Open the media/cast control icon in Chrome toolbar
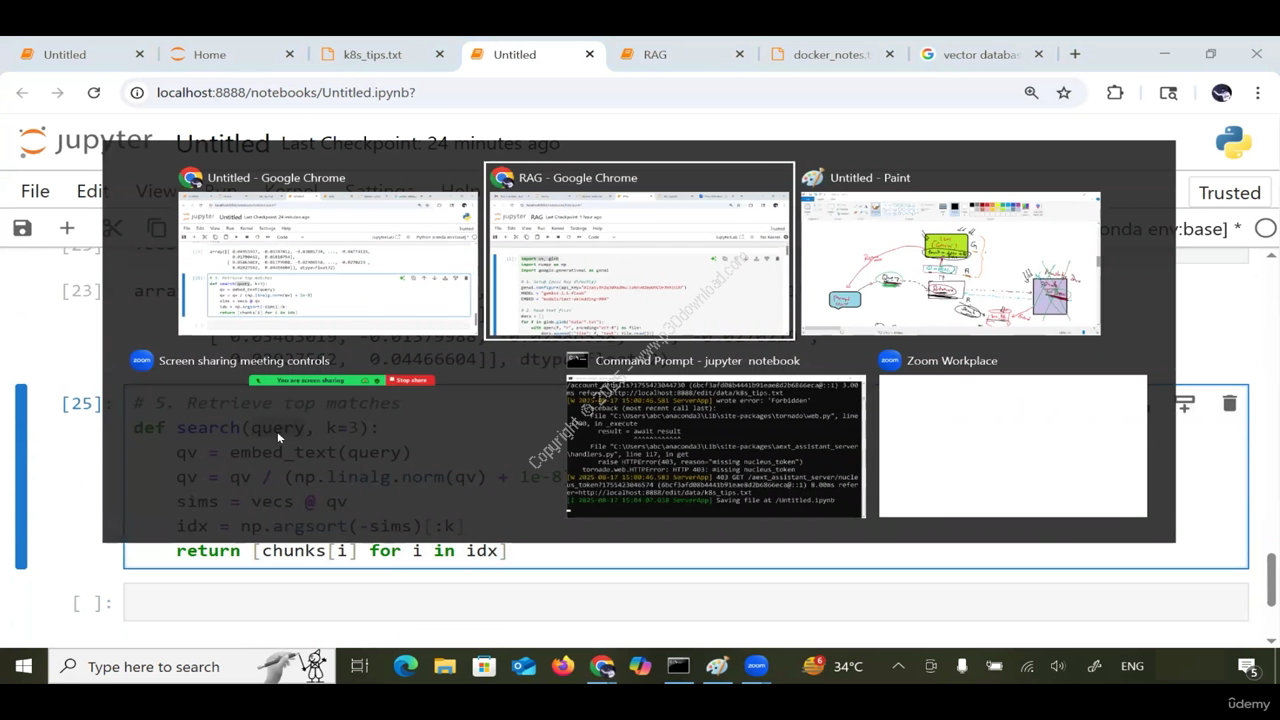This screenshot has width=1280, height=720. [x=1168, y=92]
